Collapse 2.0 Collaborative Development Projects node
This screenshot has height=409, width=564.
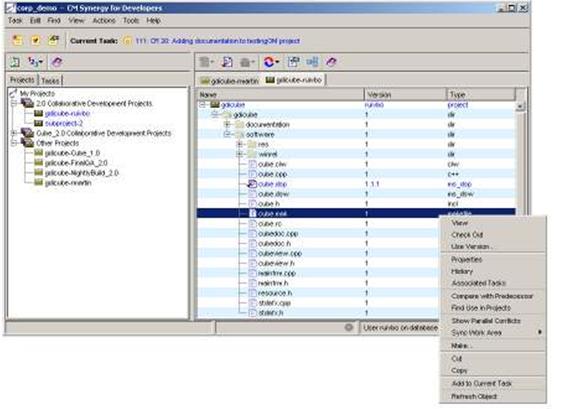(x=14, y=103)
